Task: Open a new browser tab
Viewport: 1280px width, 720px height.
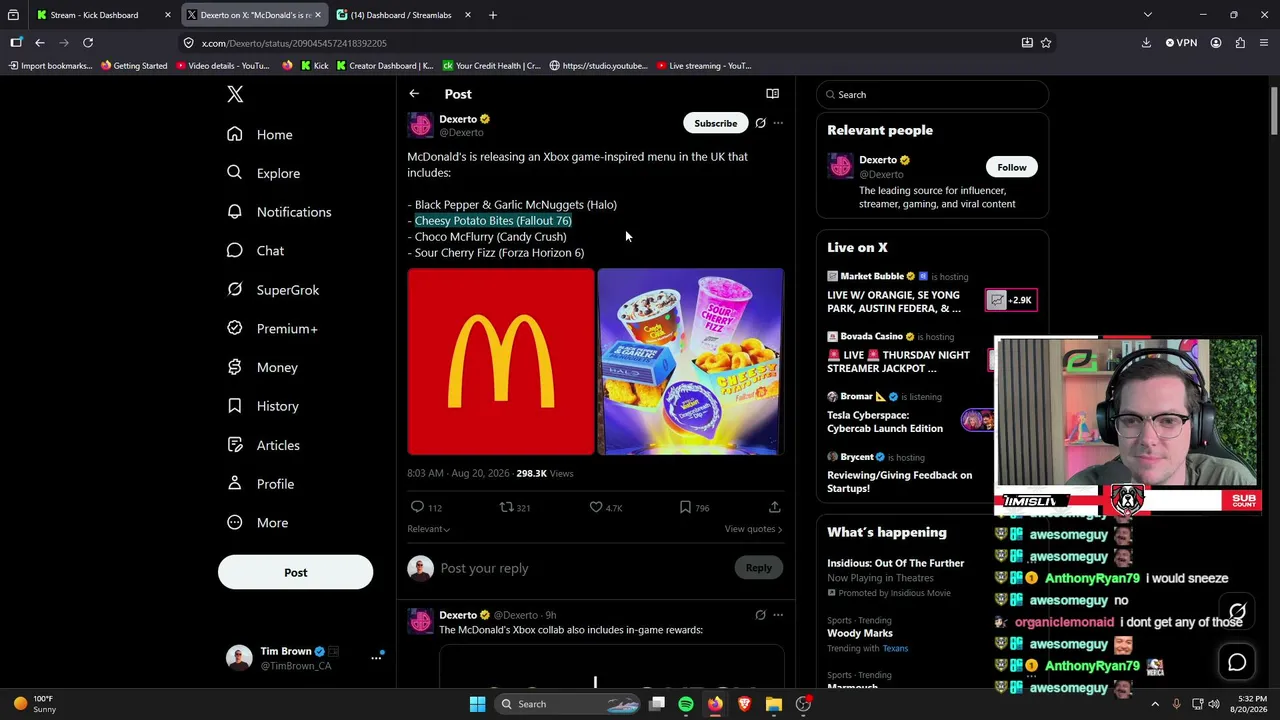Action: pyautogui.click(x=493, y=15)
